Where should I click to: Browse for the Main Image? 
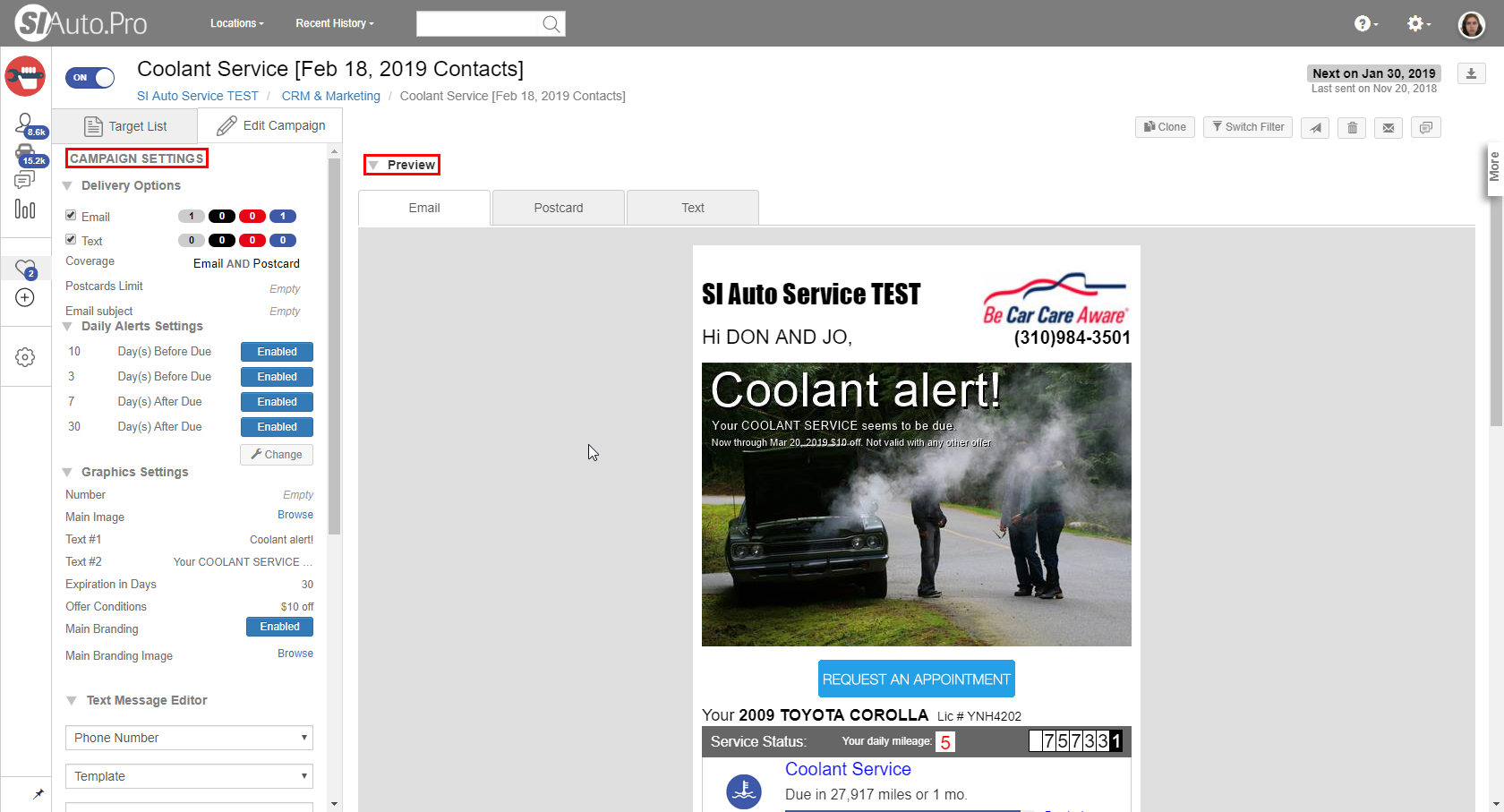pyautogui.click(x=295, y=515)
